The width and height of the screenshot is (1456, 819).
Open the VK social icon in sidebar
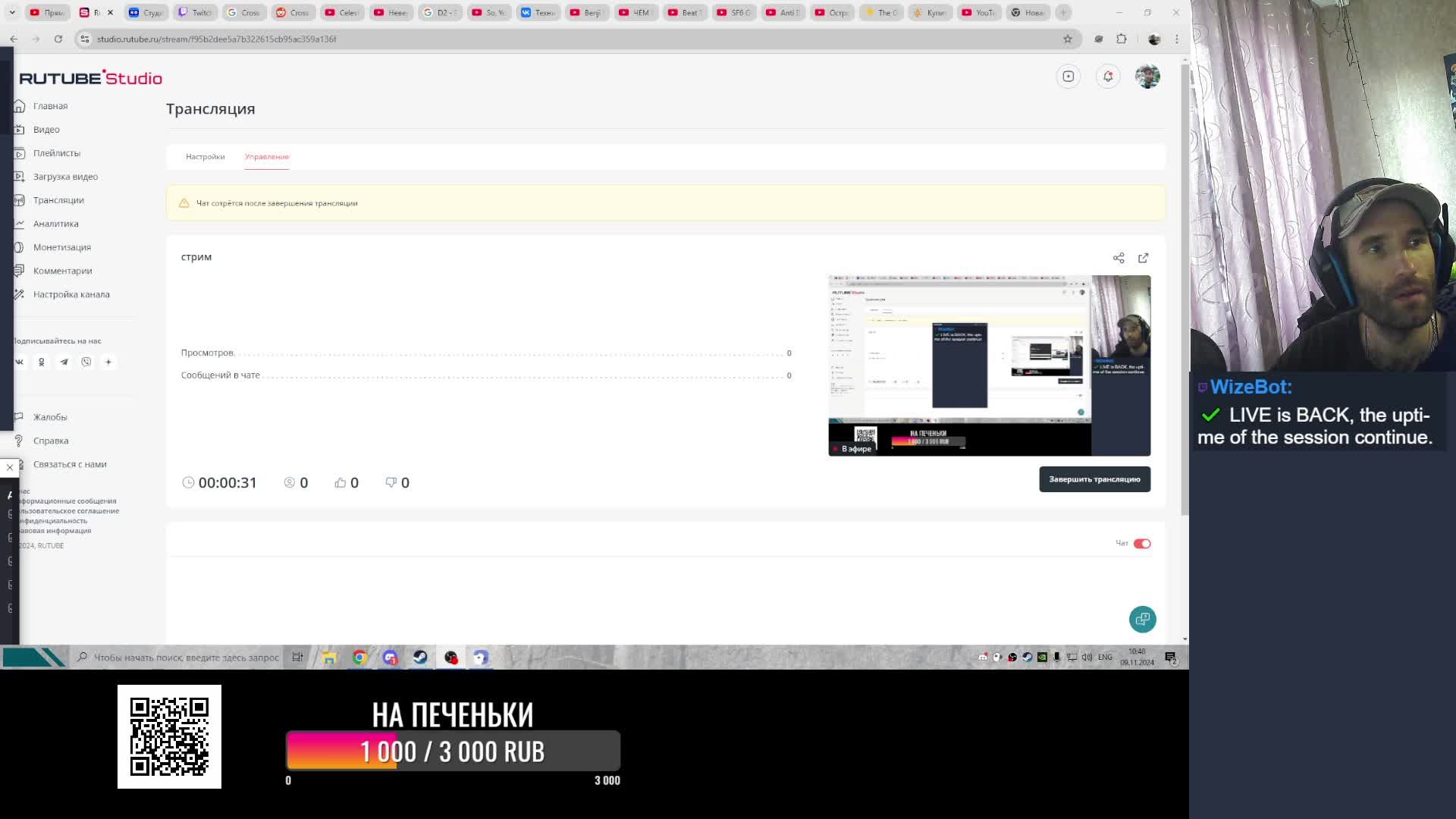20,362
